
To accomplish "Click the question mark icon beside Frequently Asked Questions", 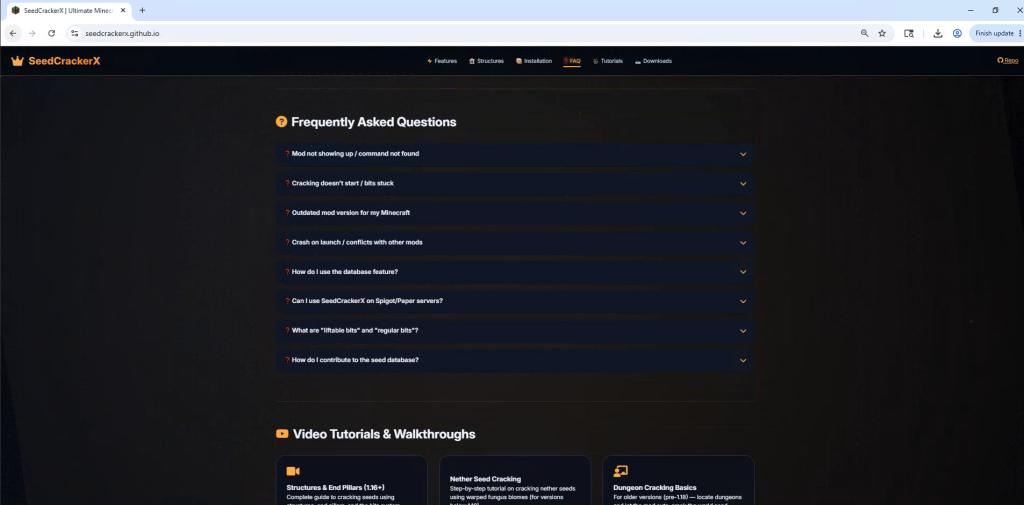I will click(281, 122).
